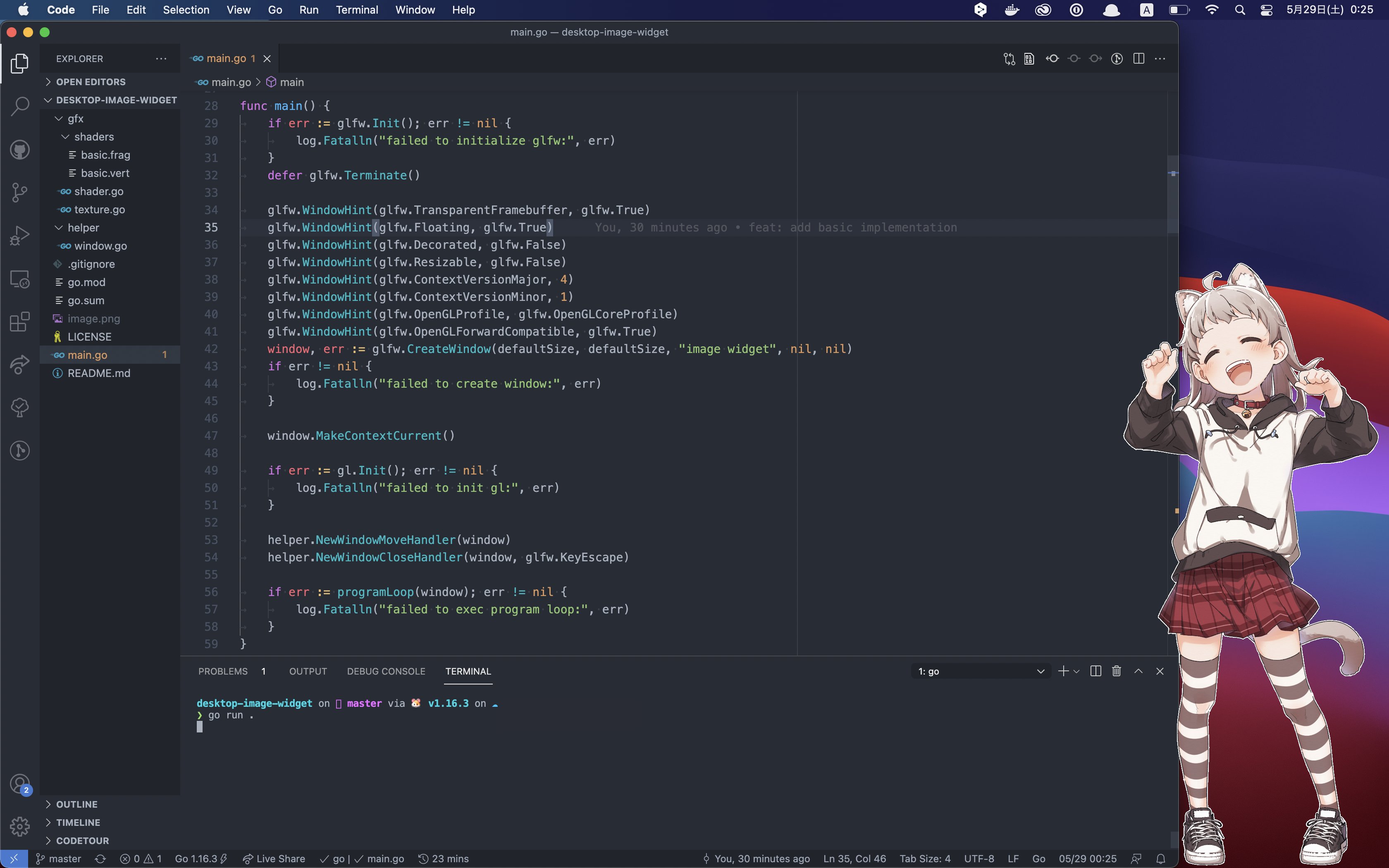Open errors and warnings count in status bar
The width and height of the screenshot is (1389, 868).
point(141,859)
